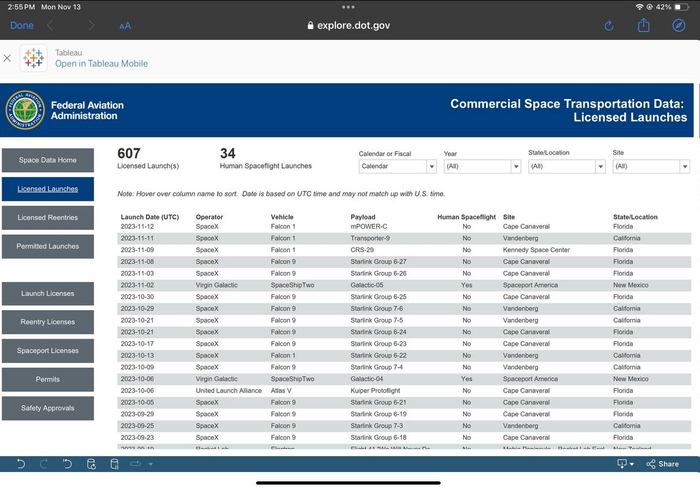The width and height of the screenshot is (700, 489).
Task: Open Space Data Home page
Action: tap(47, 160)
